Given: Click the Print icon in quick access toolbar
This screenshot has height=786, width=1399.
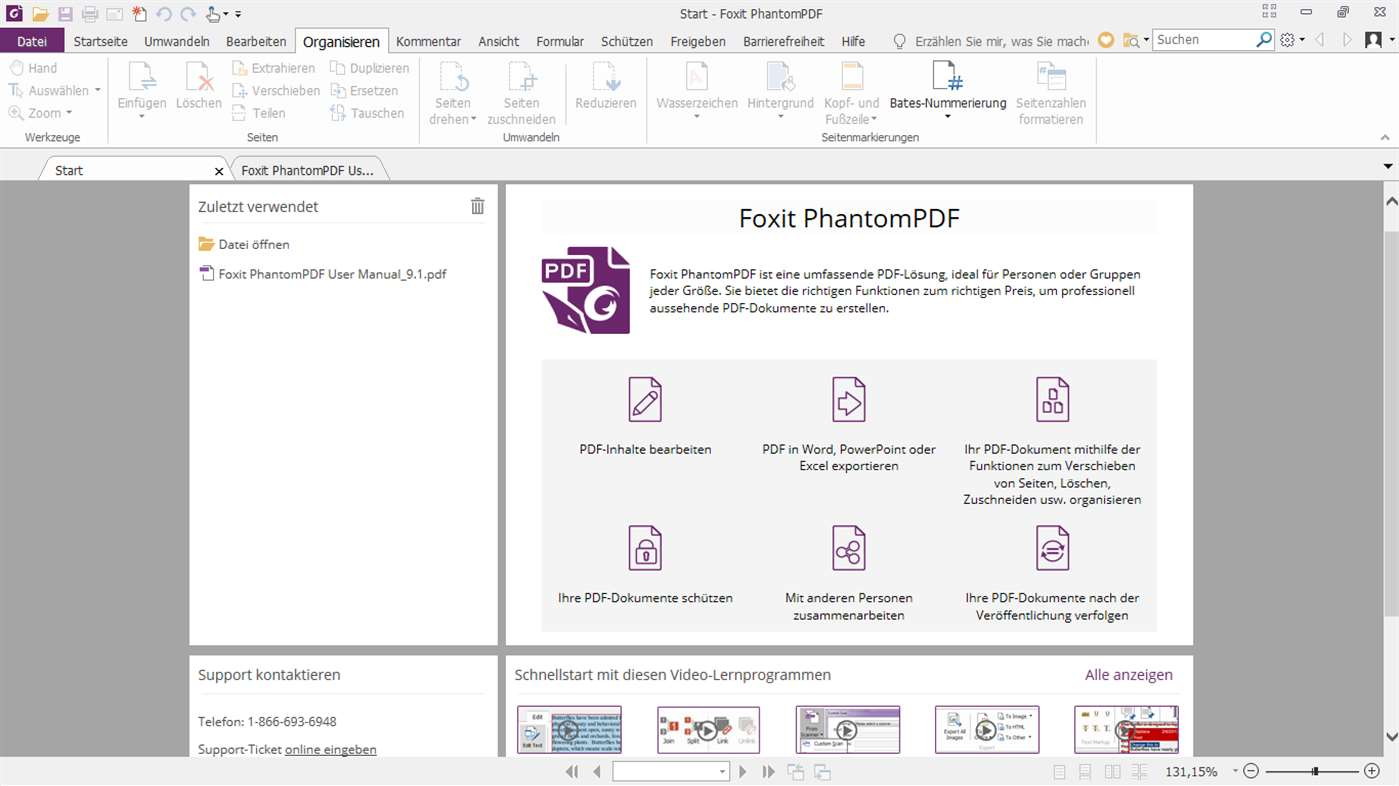Looking at the screenshot, I should [x=90, y=14].
